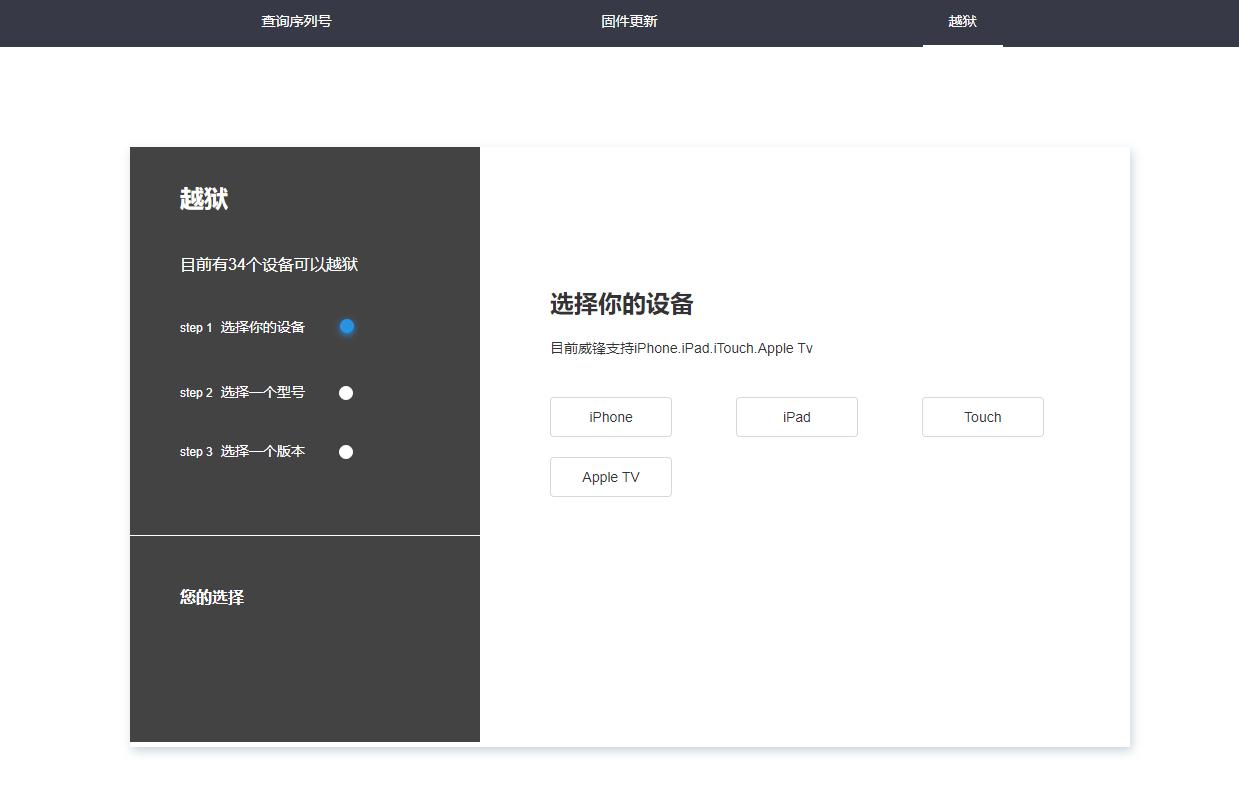Select the iPhone device button
Screen dimensions: 1239x800
pyautogui.click(x=610, y=417)
